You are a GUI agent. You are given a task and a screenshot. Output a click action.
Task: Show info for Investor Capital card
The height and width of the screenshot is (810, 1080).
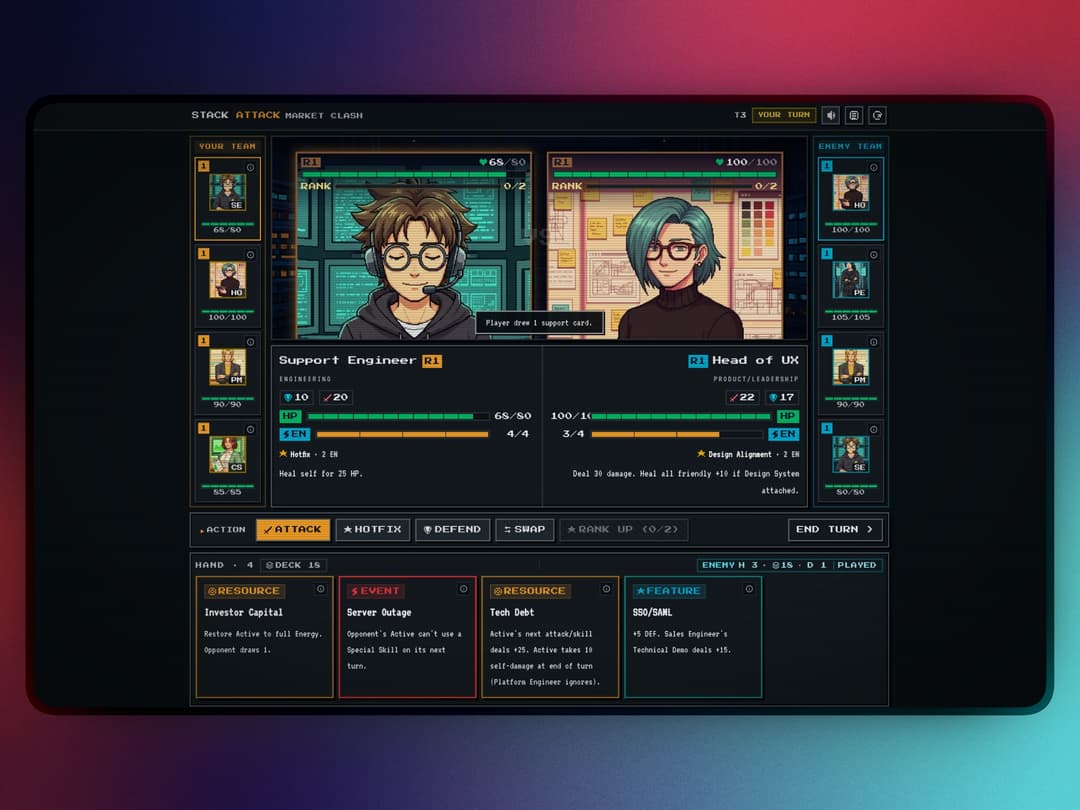coord(321,589)
